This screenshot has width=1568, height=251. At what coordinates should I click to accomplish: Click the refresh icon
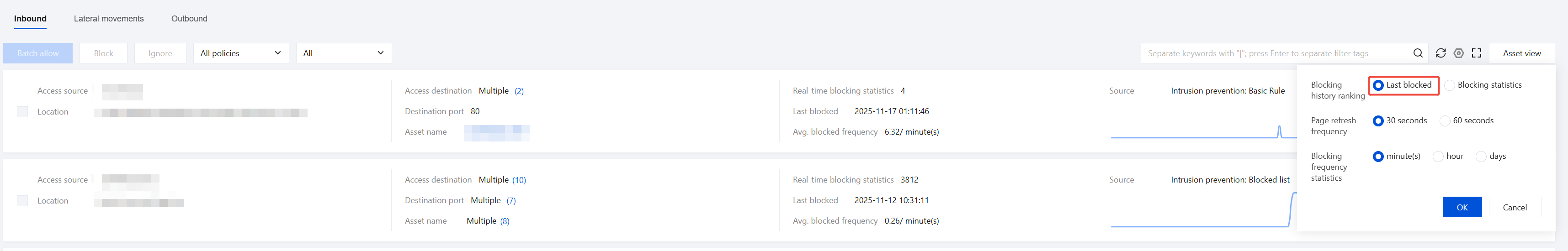click(x=1441, y=53)
